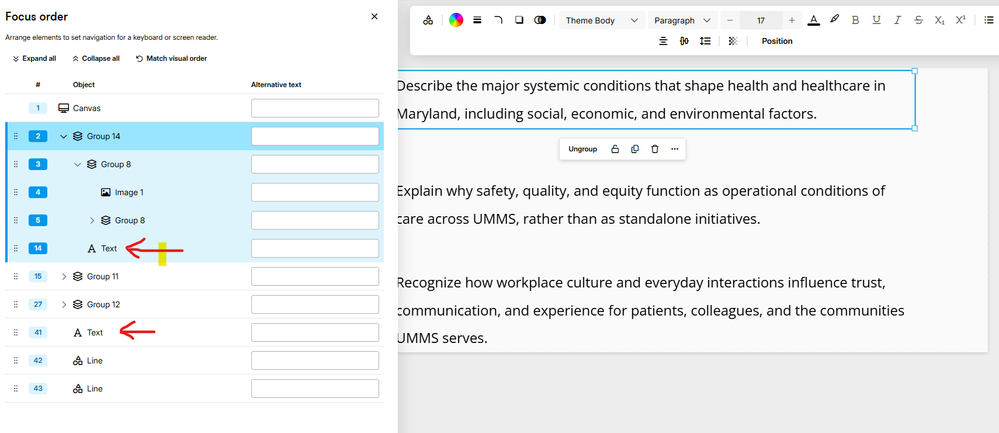
Task: Open the text highlight marker tool
Action: coord(834,20)
